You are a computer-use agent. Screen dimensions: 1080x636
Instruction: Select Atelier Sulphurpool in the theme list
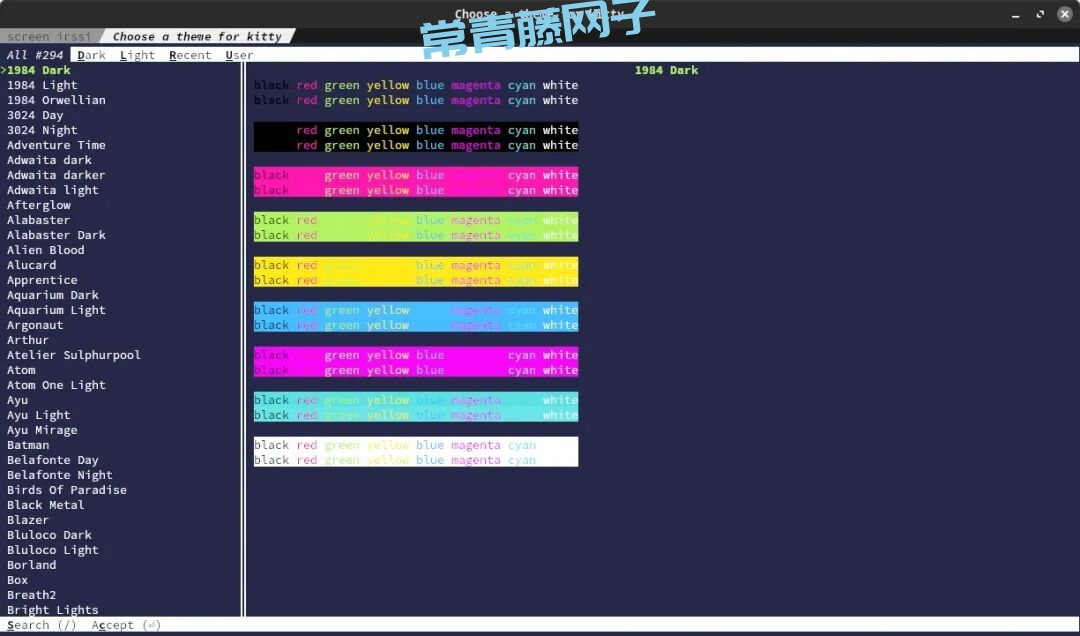click(x=74, y=355)
